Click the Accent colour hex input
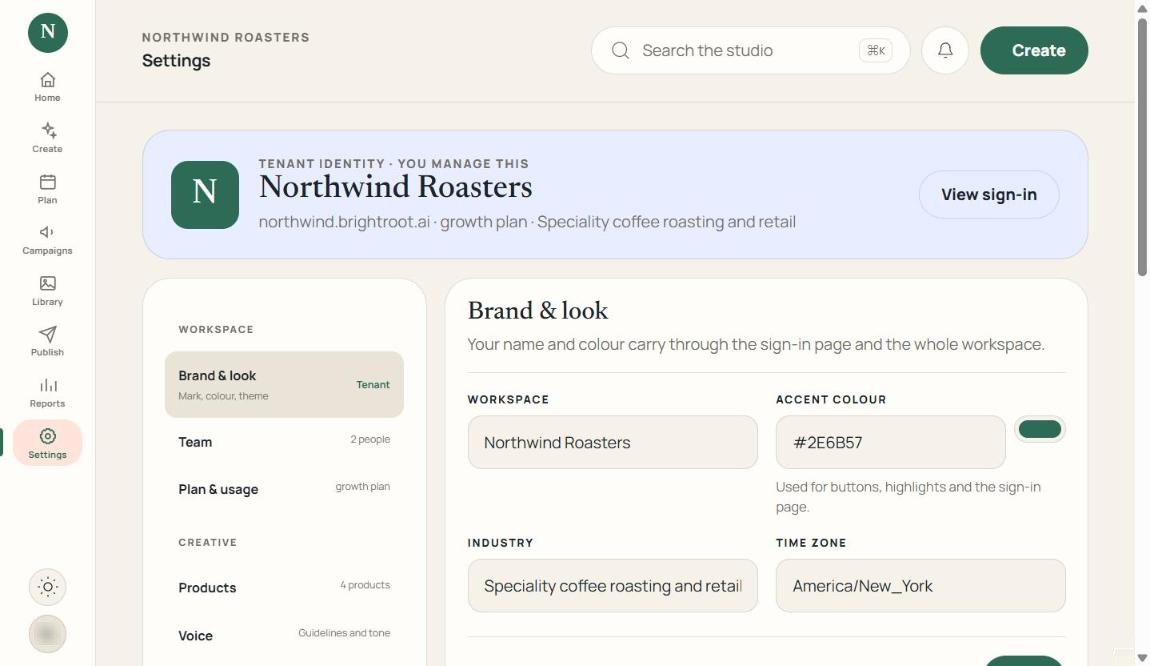This screenshot has height=666, width=1150. coord(890,442)
